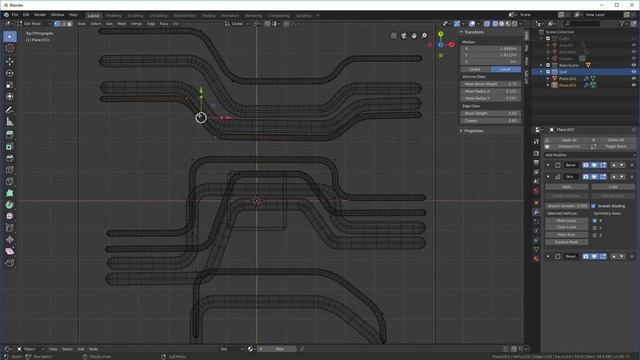This screenshot has height=360, width=640.
Task: Adjust the Mean Bevel Weight slider
Action: click(x=491, y=84)
